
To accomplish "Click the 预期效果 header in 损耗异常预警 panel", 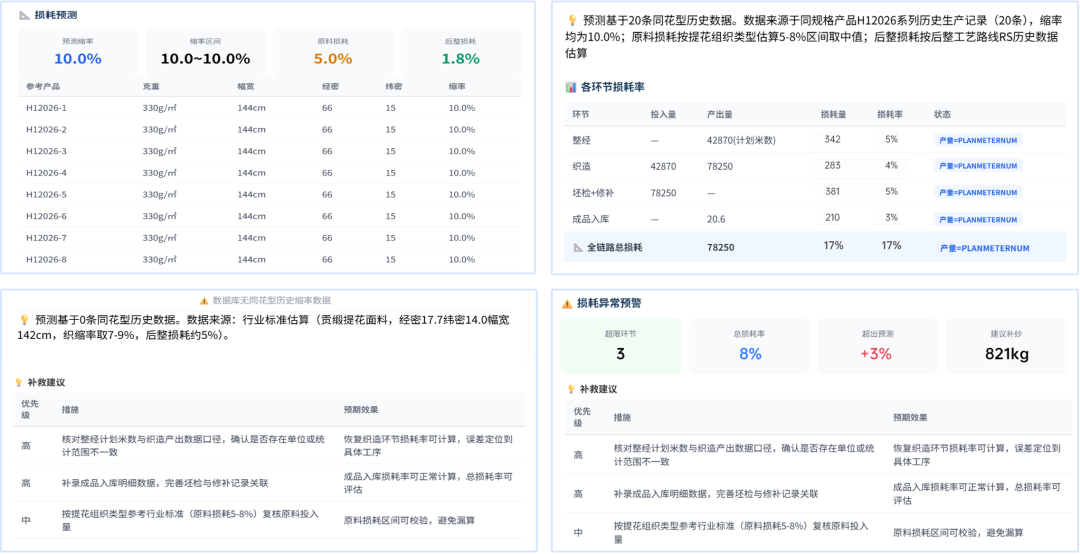I will coord(911,418).
